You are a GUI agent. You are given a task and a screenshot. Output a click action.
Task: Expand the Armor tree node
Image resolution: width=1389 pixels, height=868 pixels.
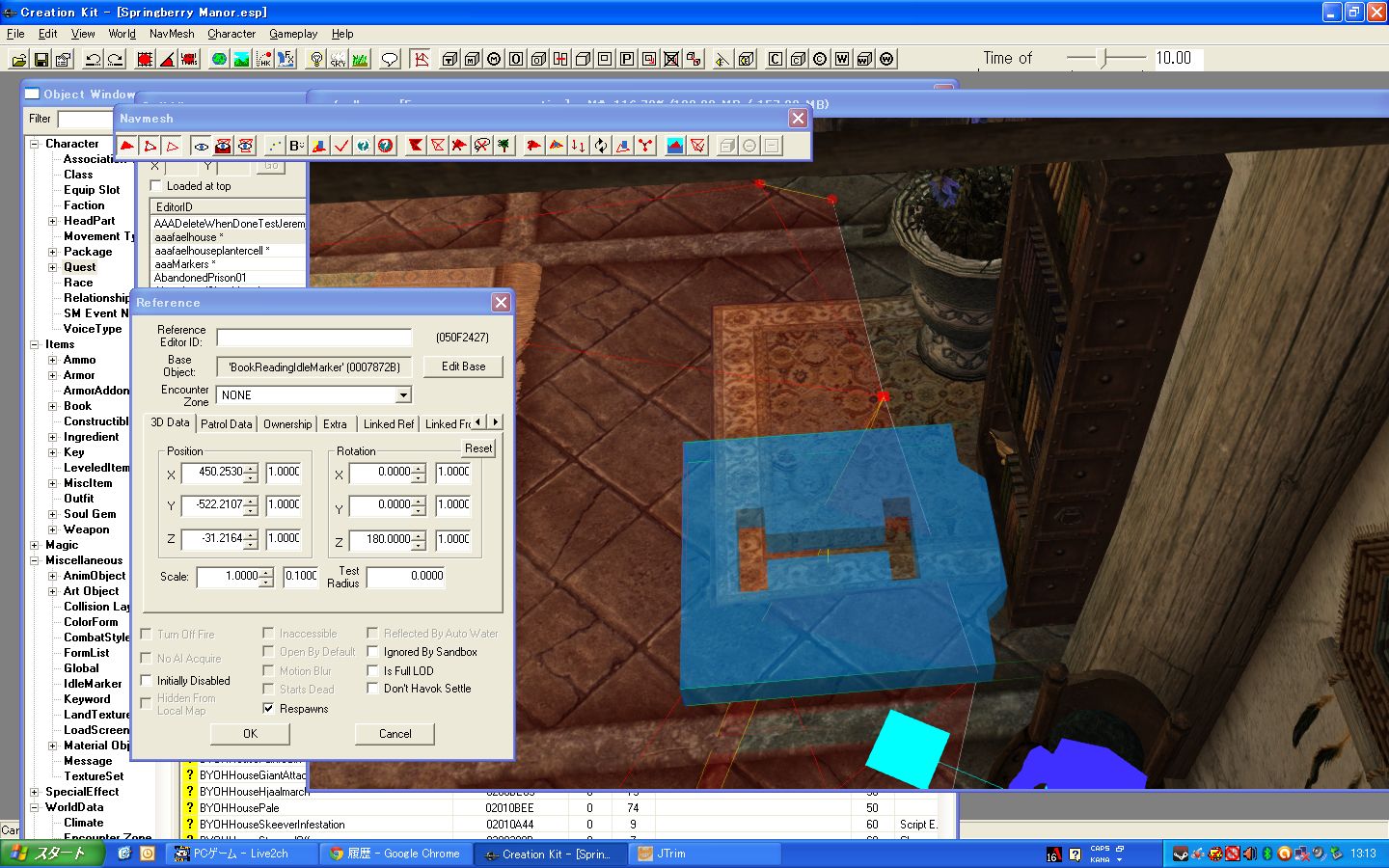coord(52,375)
